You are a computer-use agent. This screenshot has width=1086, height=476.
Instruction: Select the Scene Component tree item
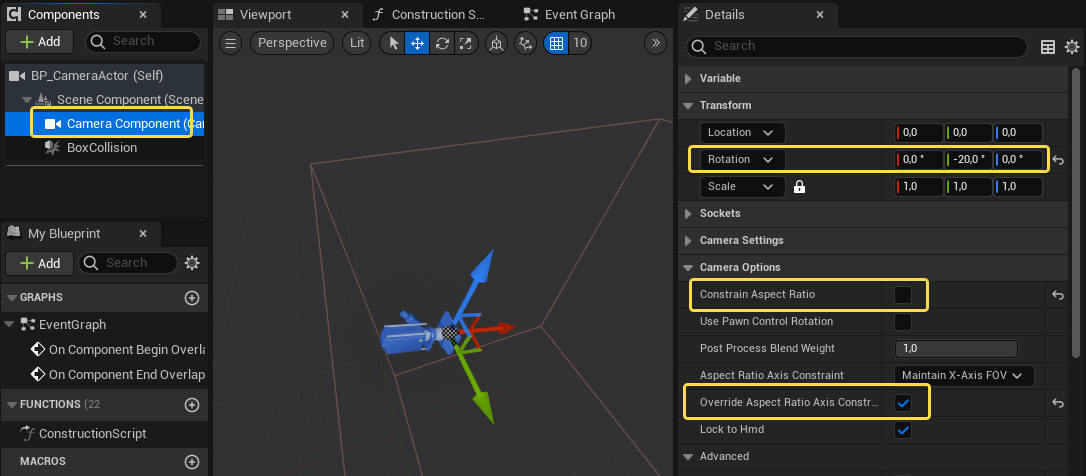[x=105, y=100]
